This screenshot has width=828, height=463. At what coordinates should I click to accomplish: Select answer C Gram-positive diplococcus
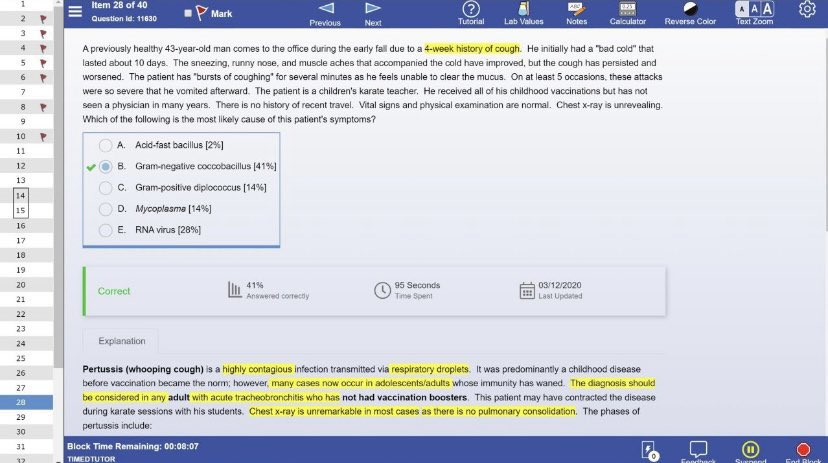coord(106,187)
